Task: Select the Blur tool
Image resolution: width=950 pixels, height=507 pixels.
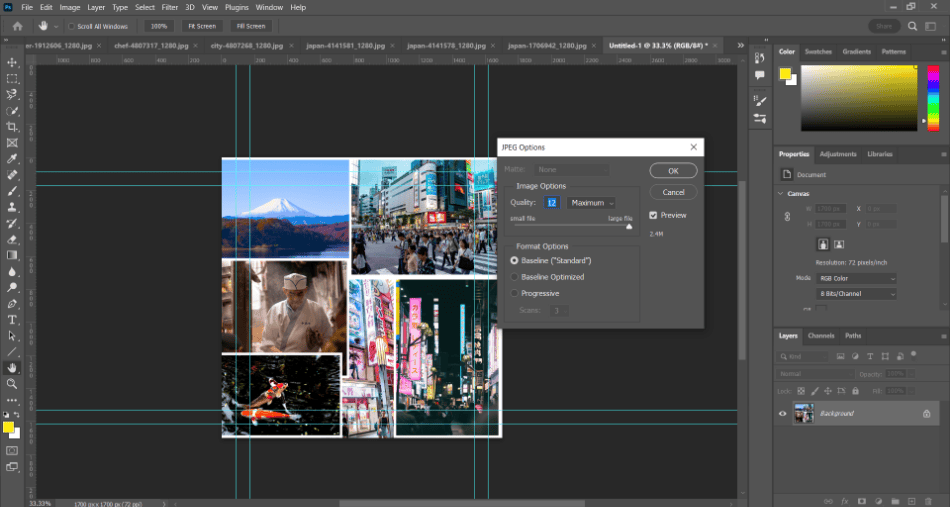Action: pos(12,271)
